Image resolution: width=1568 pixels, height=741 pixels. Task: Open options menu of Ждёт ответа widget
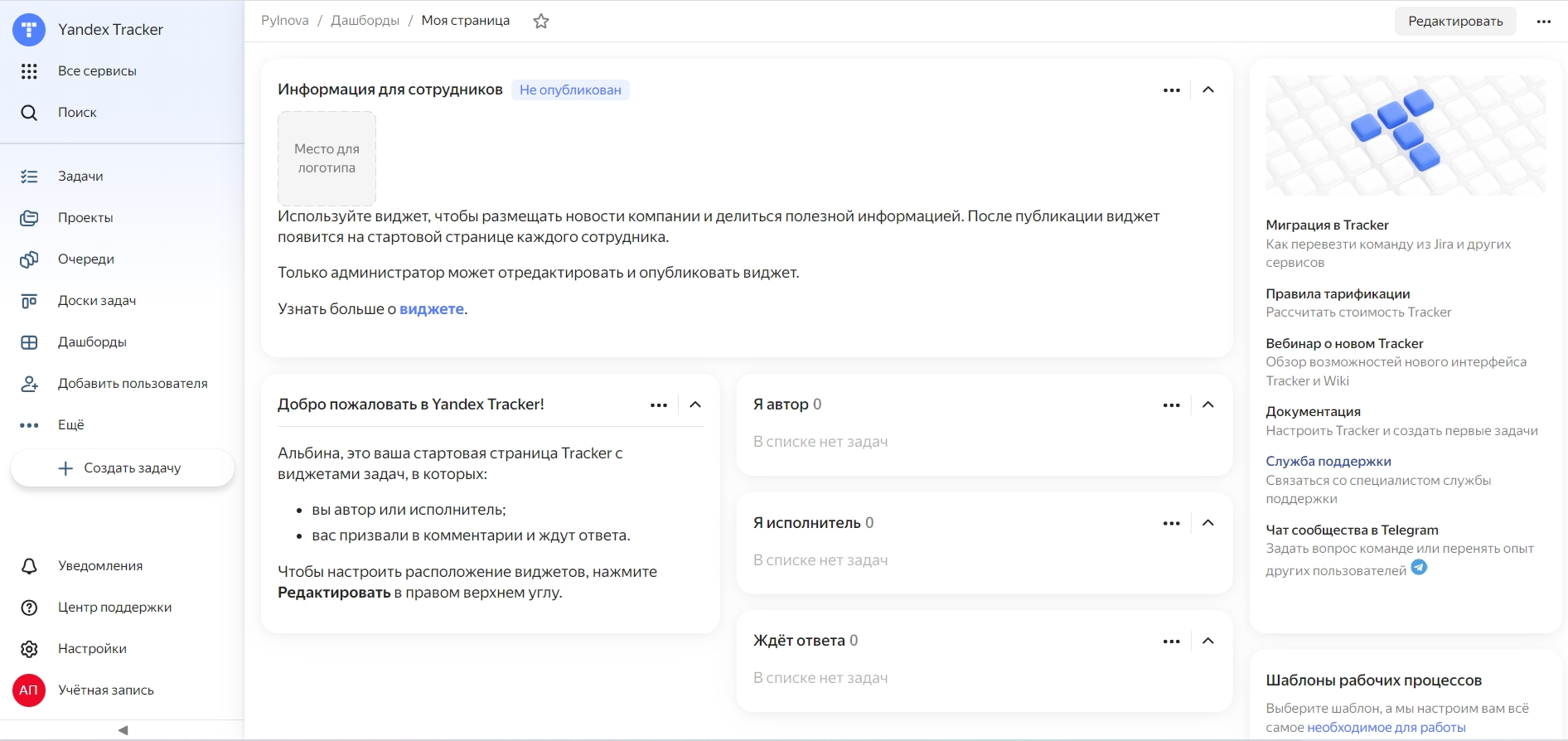pyautogui.click(x=1171, y=642)
